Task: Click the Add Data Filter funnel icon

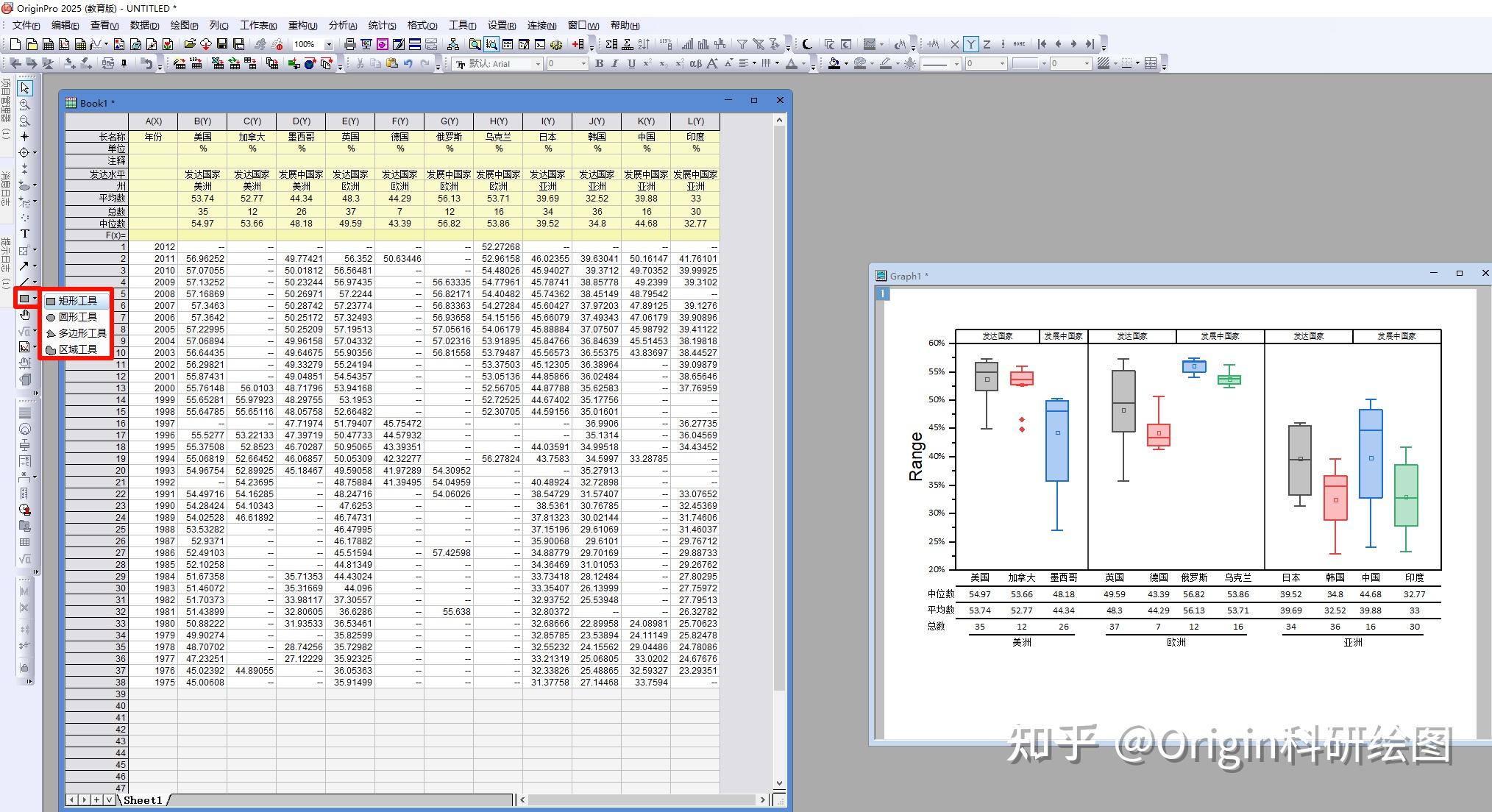Action: pos(742,45)
